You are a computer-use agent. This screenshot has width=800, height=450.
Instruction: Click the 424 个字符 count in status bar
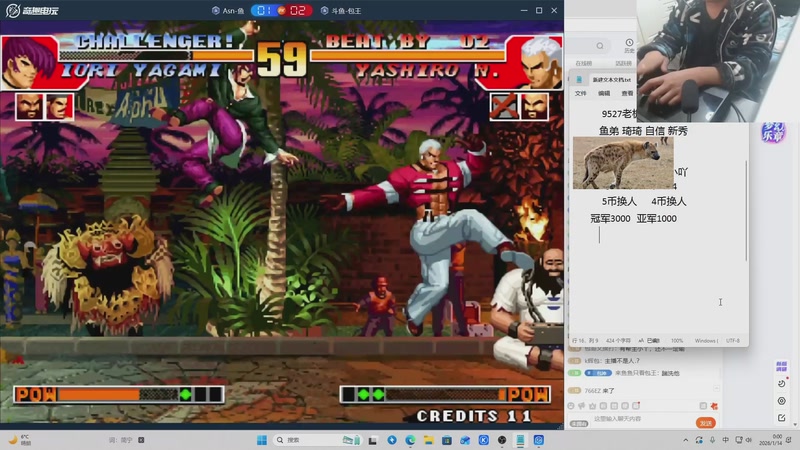(618, 340)
